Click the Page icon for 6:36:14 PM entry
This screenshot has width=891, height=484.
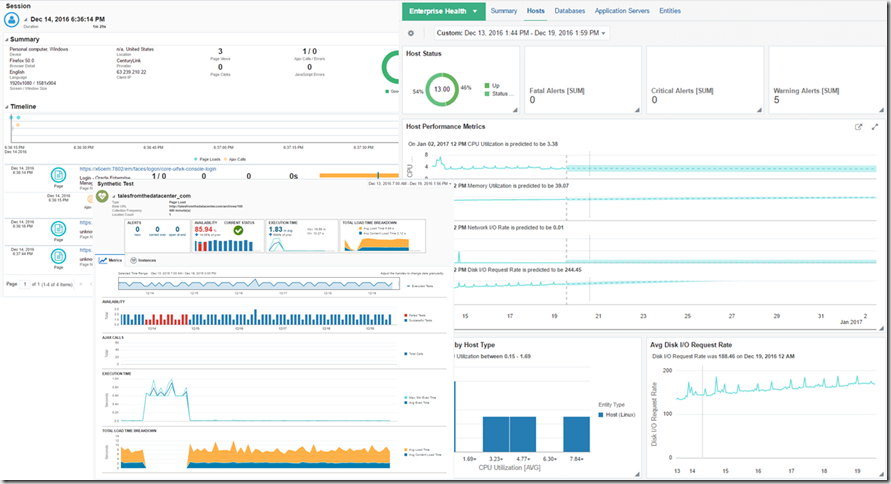click(58, 175)
